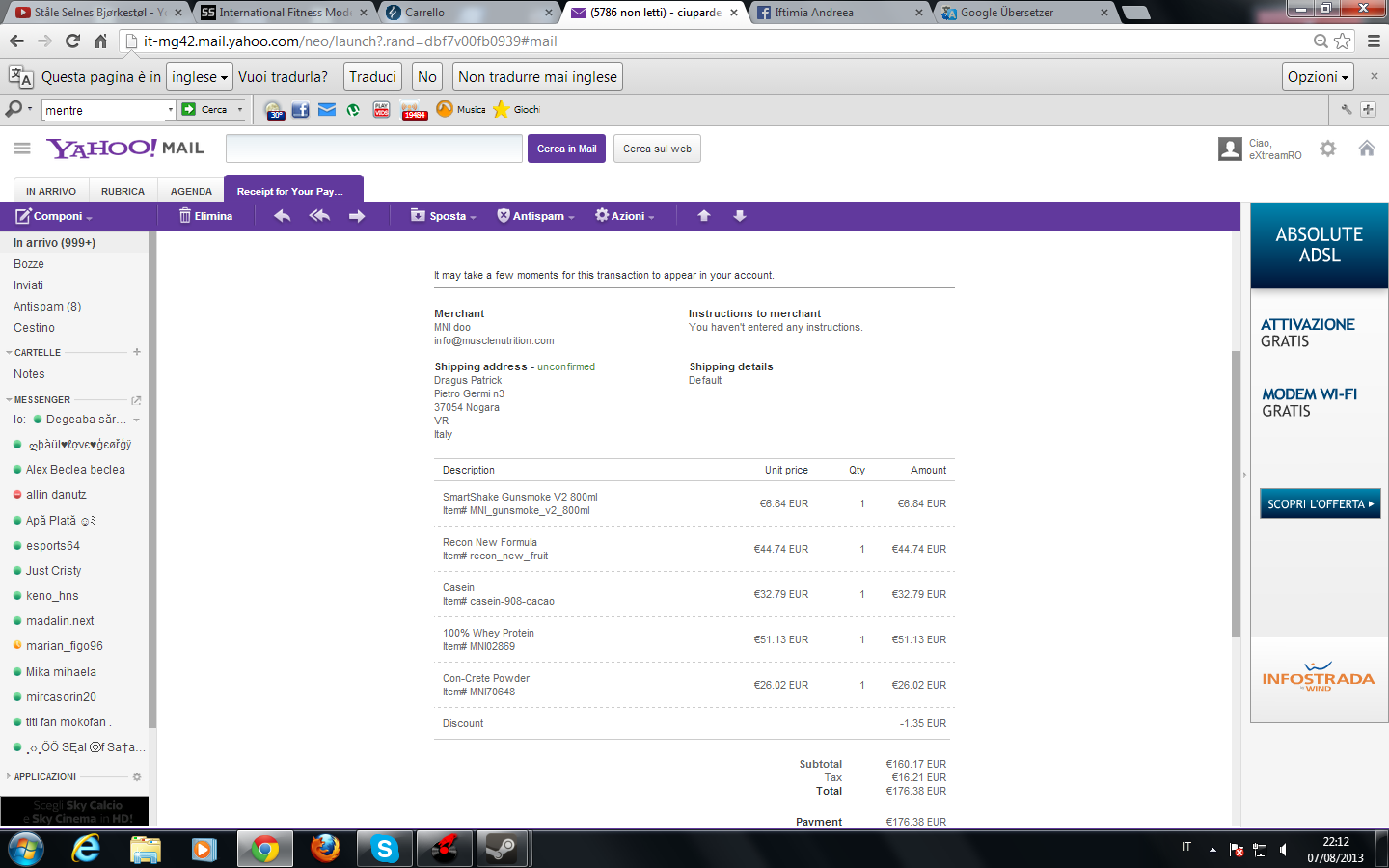Click toolbar wrench options icon
This screenshot has height=868, width=1389.
[1347, 110]
